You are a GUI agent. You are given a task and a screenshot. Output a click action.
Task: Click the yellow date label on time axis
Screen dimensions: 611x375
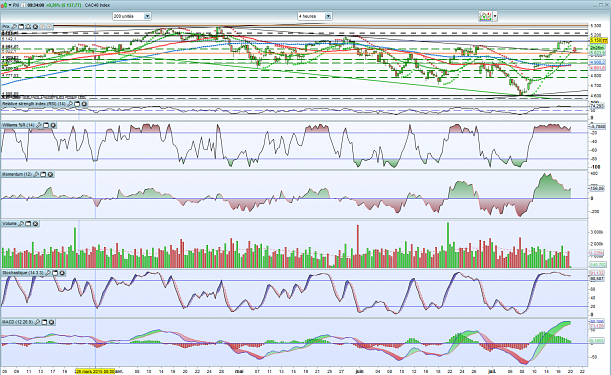point(95,371)
